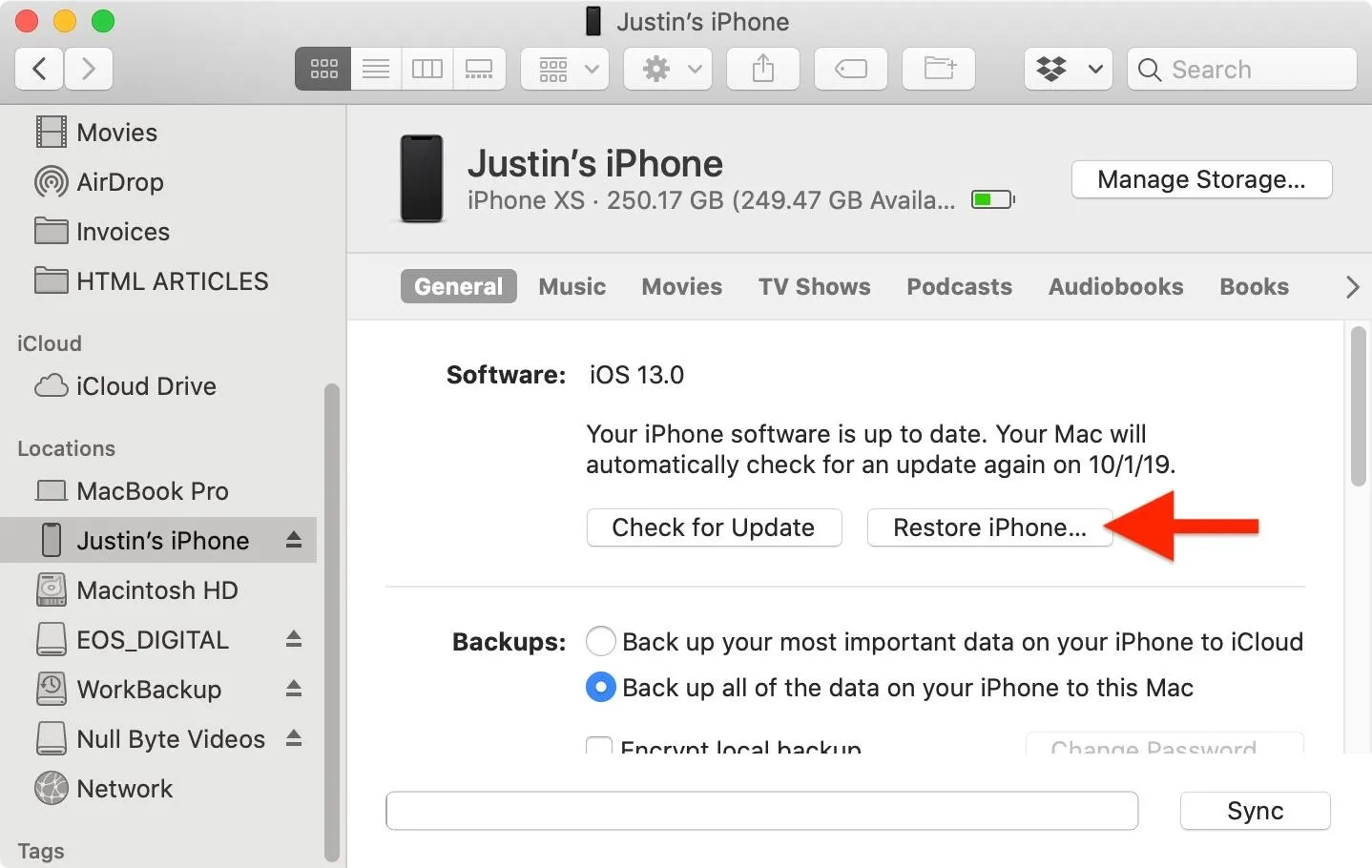Click the iPhone device image in the header
The height and width of the screenshot is (868, 1372).
pyautogui.click(x=421, y=178)
